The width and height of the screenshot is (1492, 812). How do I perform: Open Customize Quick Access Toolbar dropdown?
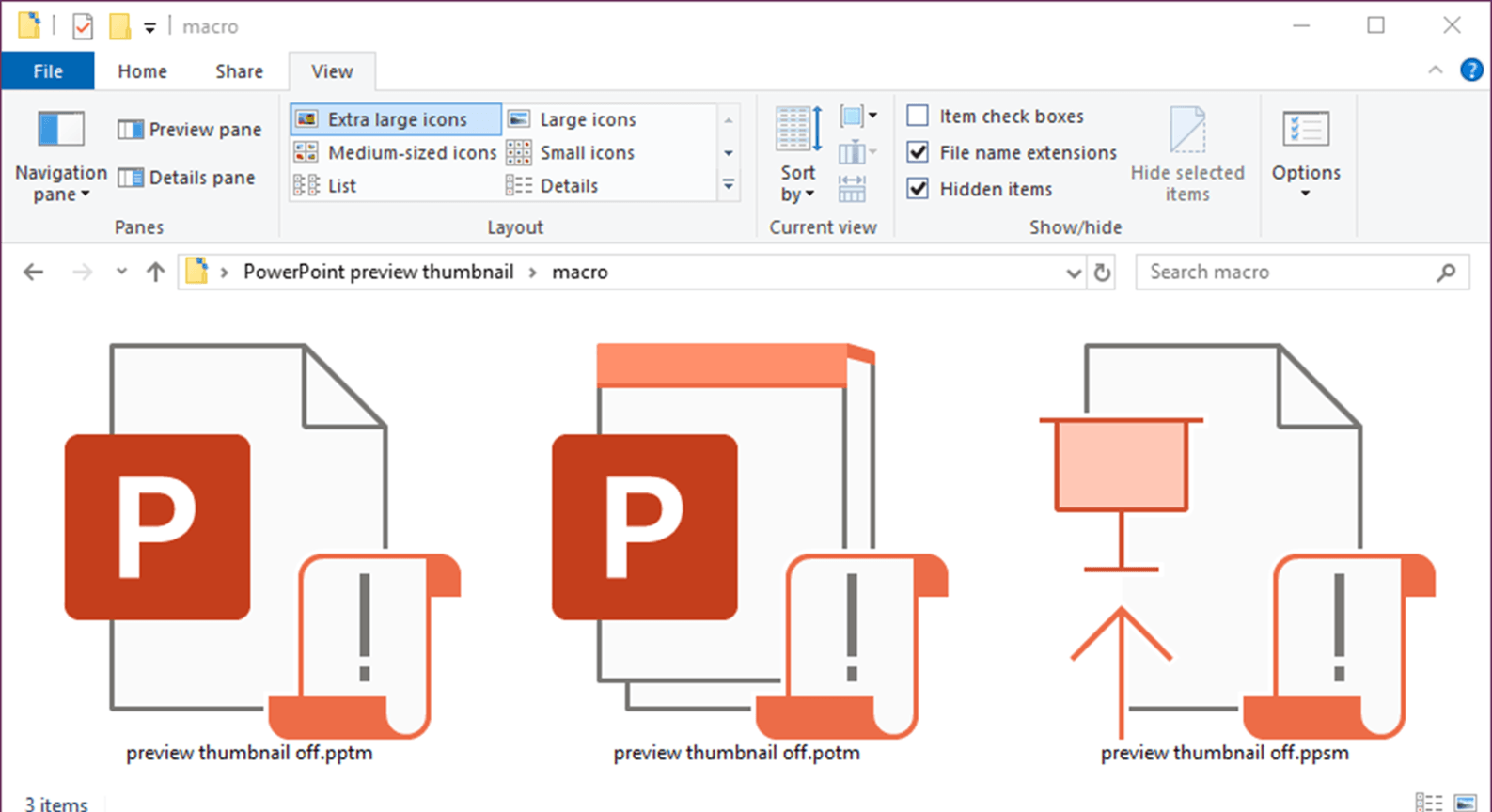click(149, 27)
